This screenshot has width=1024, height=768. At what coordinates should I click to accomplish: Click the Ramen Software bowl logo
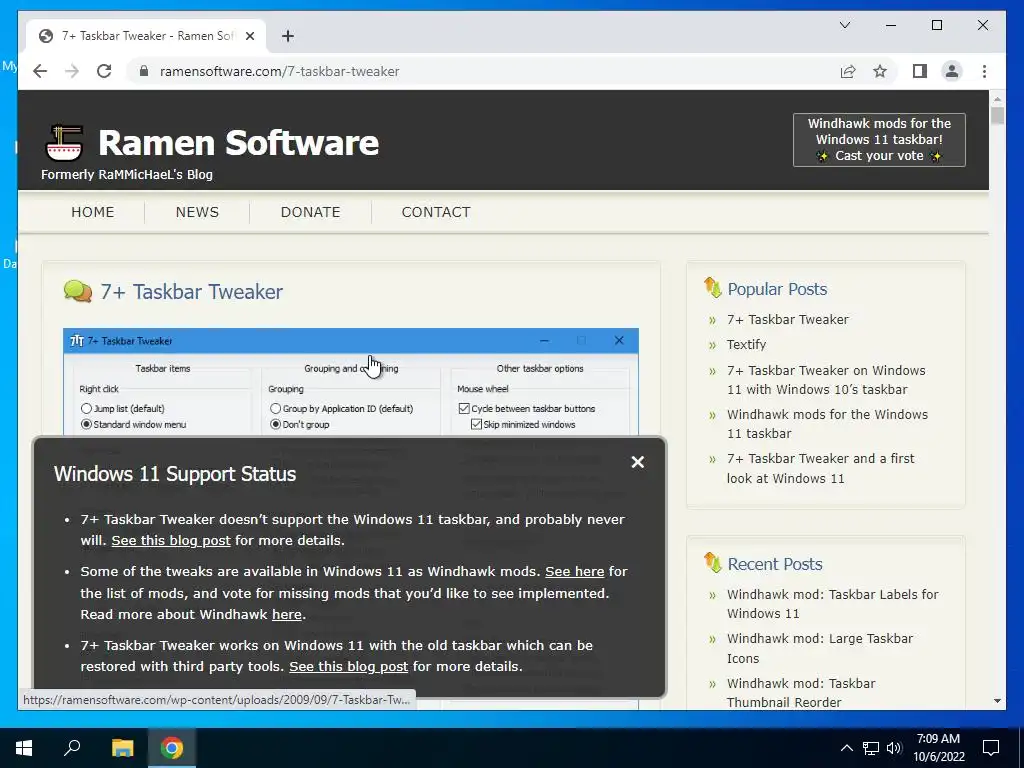64,142
